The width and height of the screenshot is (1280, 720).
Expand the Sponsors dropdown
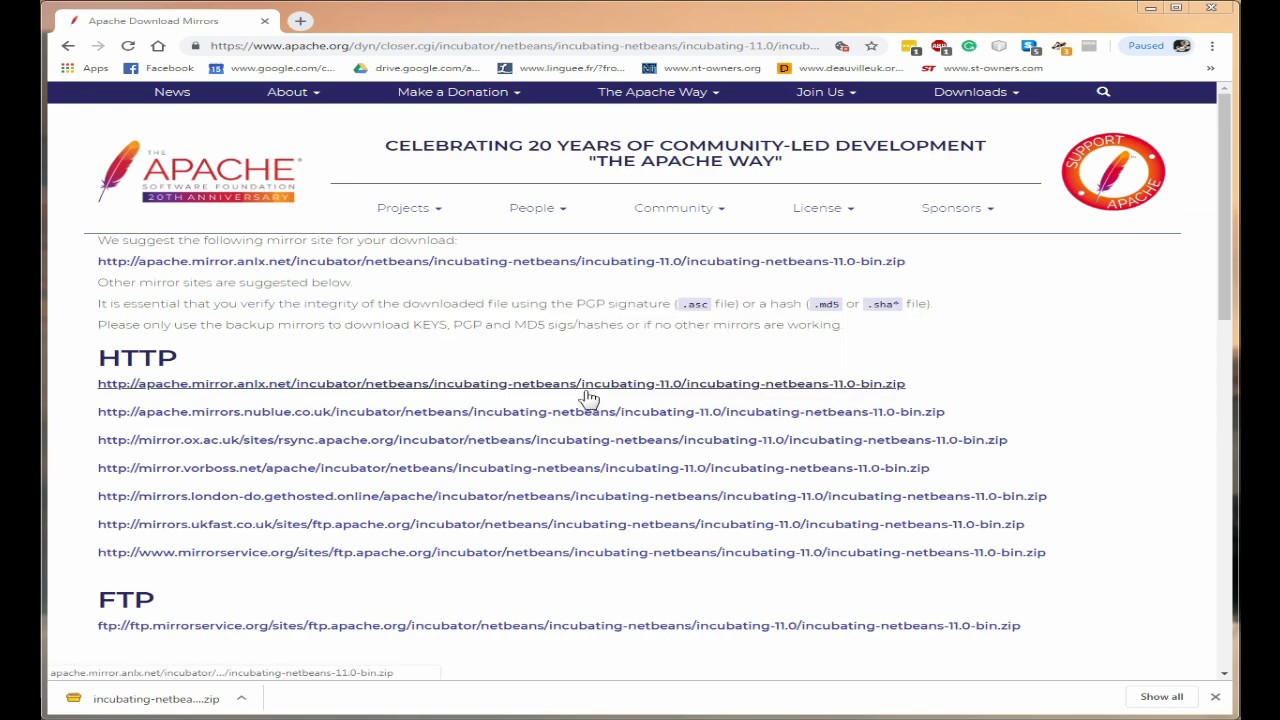coord(958,208)
